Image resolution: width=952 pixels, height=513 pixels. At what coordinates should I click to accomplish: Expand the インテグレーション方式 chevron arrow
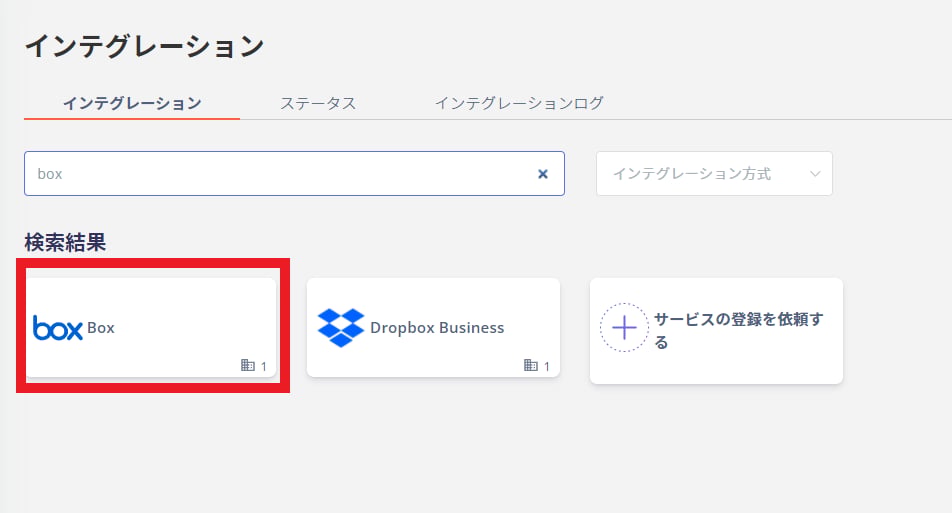pos(815,174)
